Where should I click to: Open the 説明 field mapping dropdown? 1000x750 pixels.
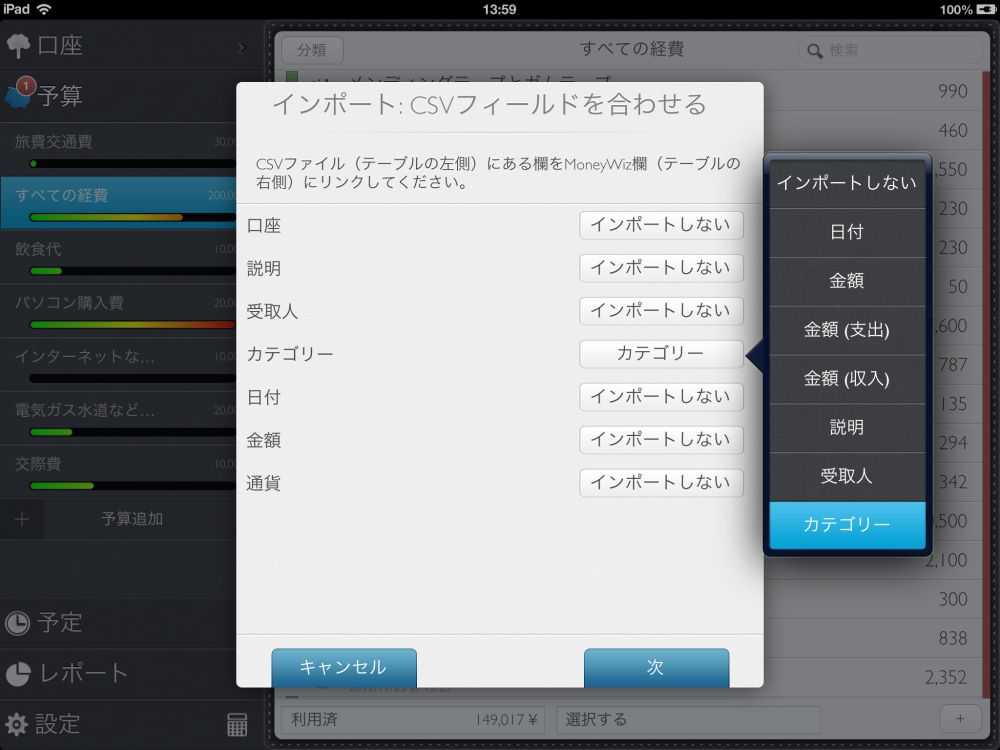click(x=661, y=268)
